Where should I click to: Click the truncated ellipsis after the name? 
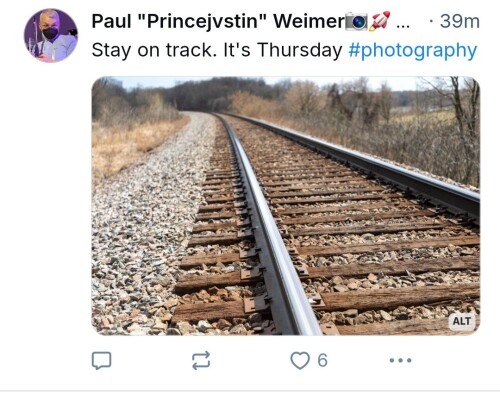[x=403, y=25]
